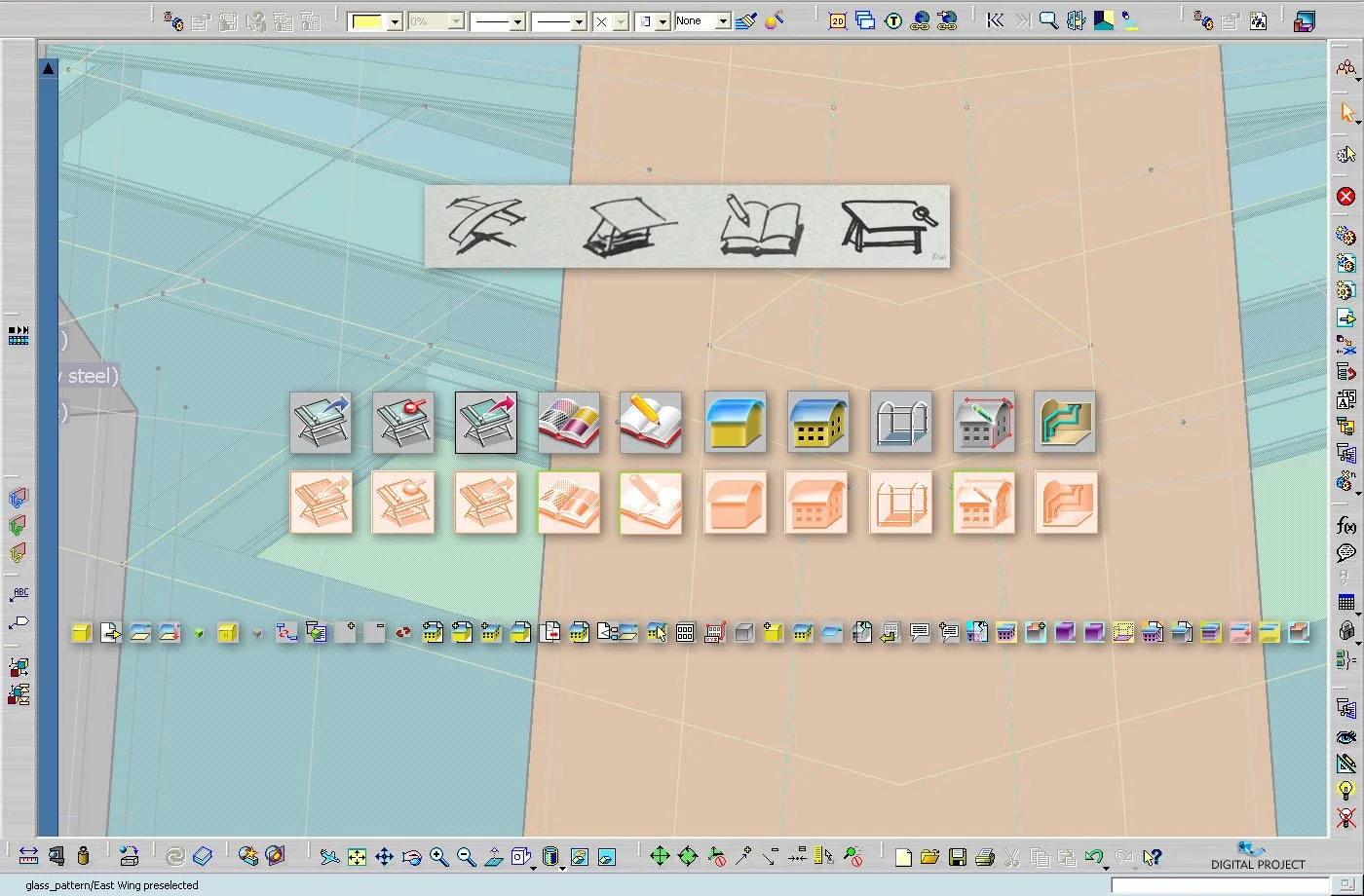Screen dimensions: 1364x896
Task: Click the Normal View icon
Action: pyautogui.click(x=493, y=857)
